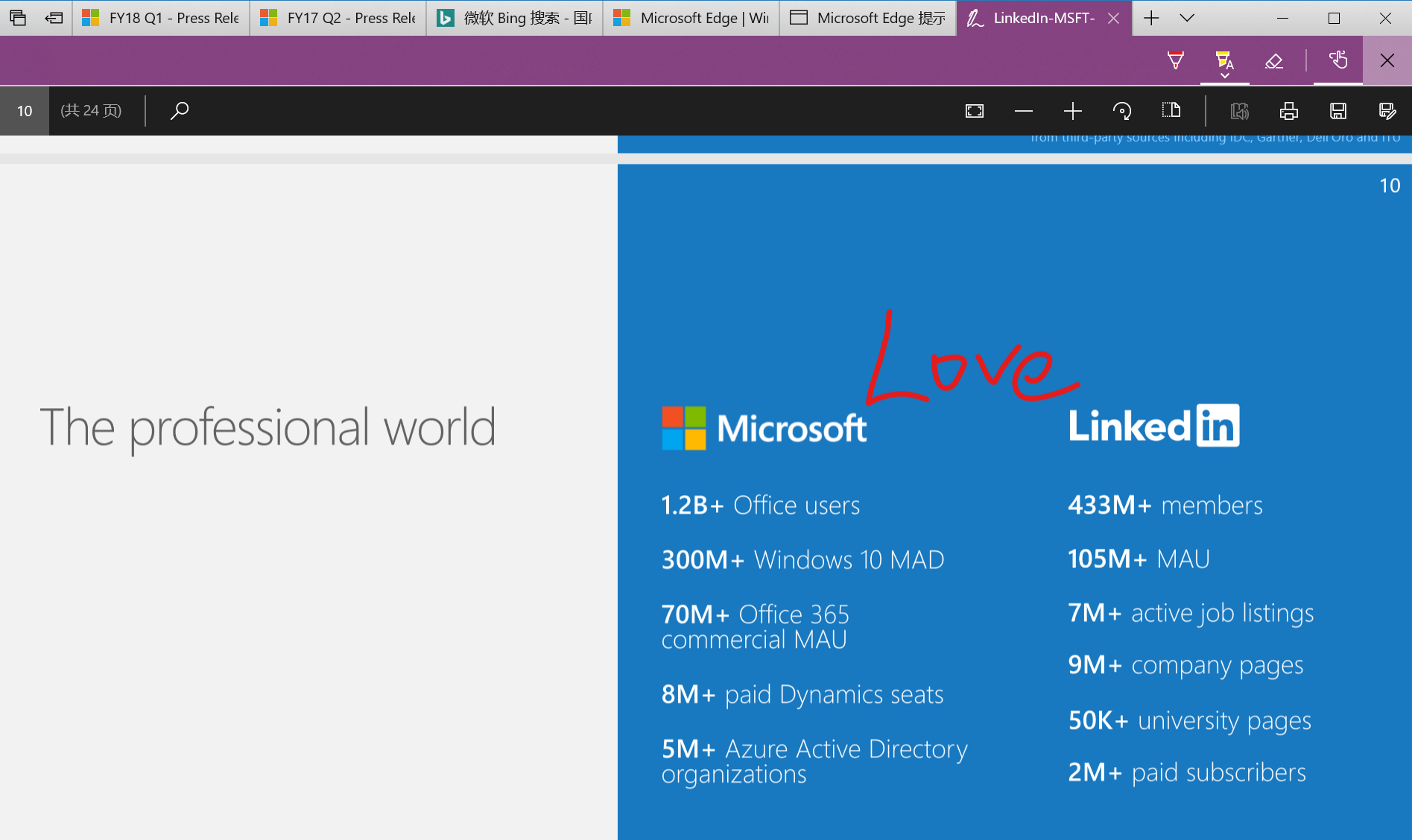
Task: Switch to the Bing search tab
Action: point(513,17)
